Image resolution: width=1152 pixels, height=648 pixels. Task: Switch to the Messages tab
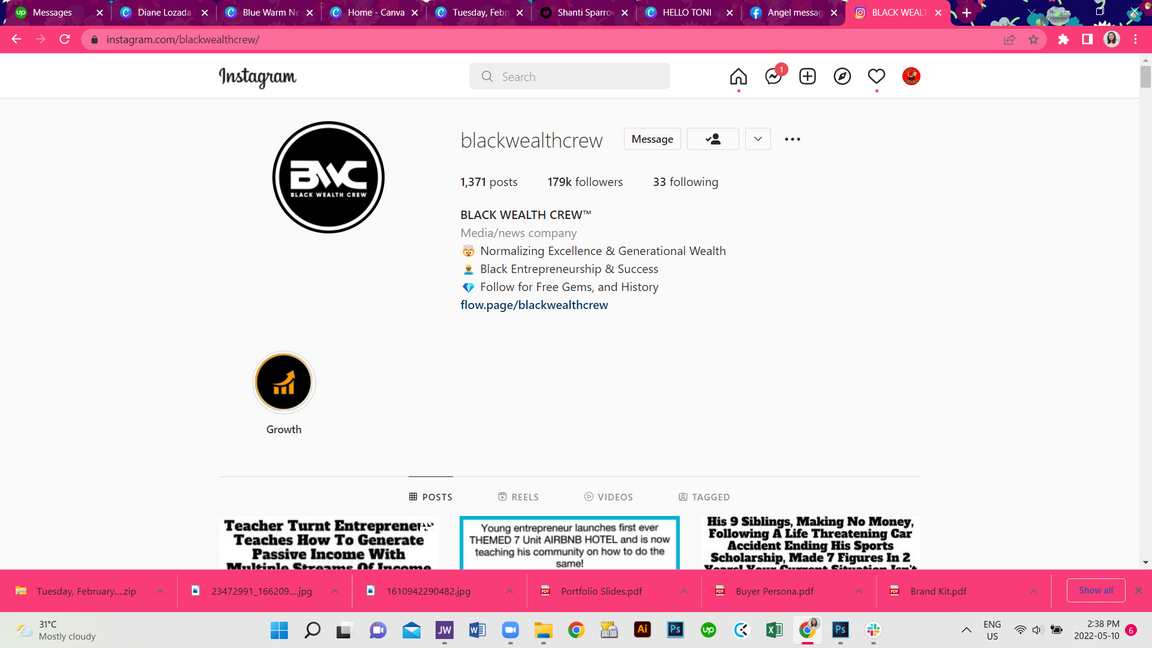[x=59, y=12]
